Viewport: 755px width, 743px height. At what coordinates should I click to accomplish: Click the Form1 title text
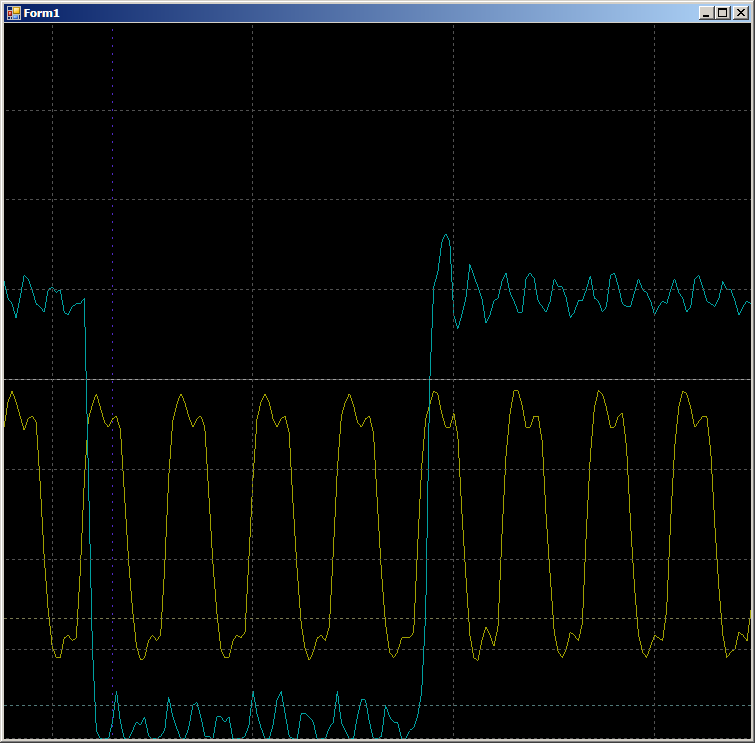[41, 13]
